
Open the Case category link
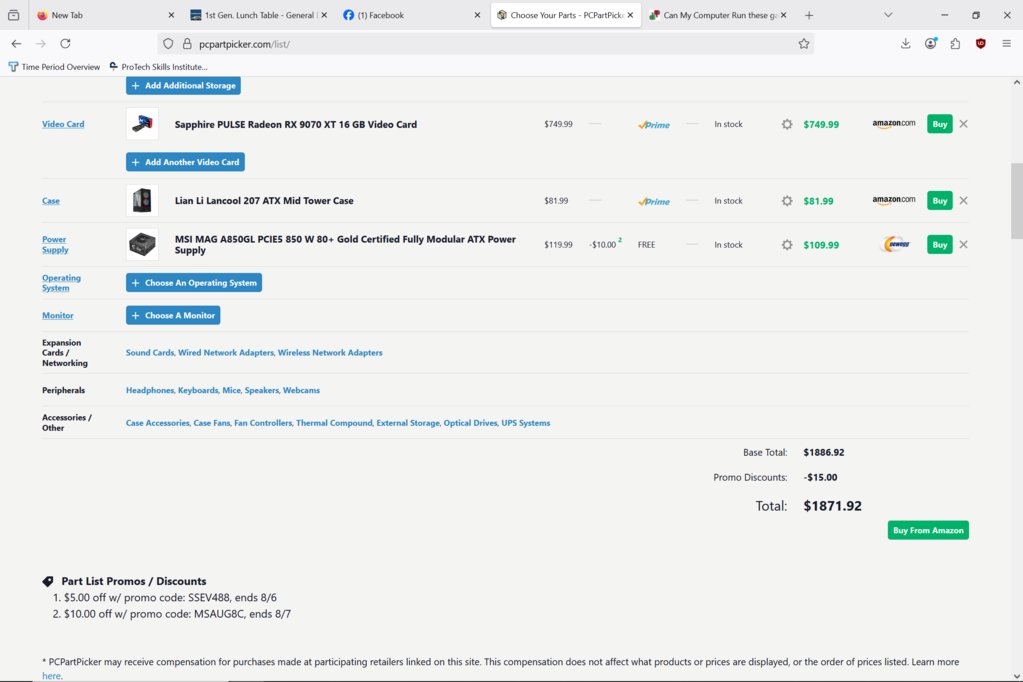point(51,201)
